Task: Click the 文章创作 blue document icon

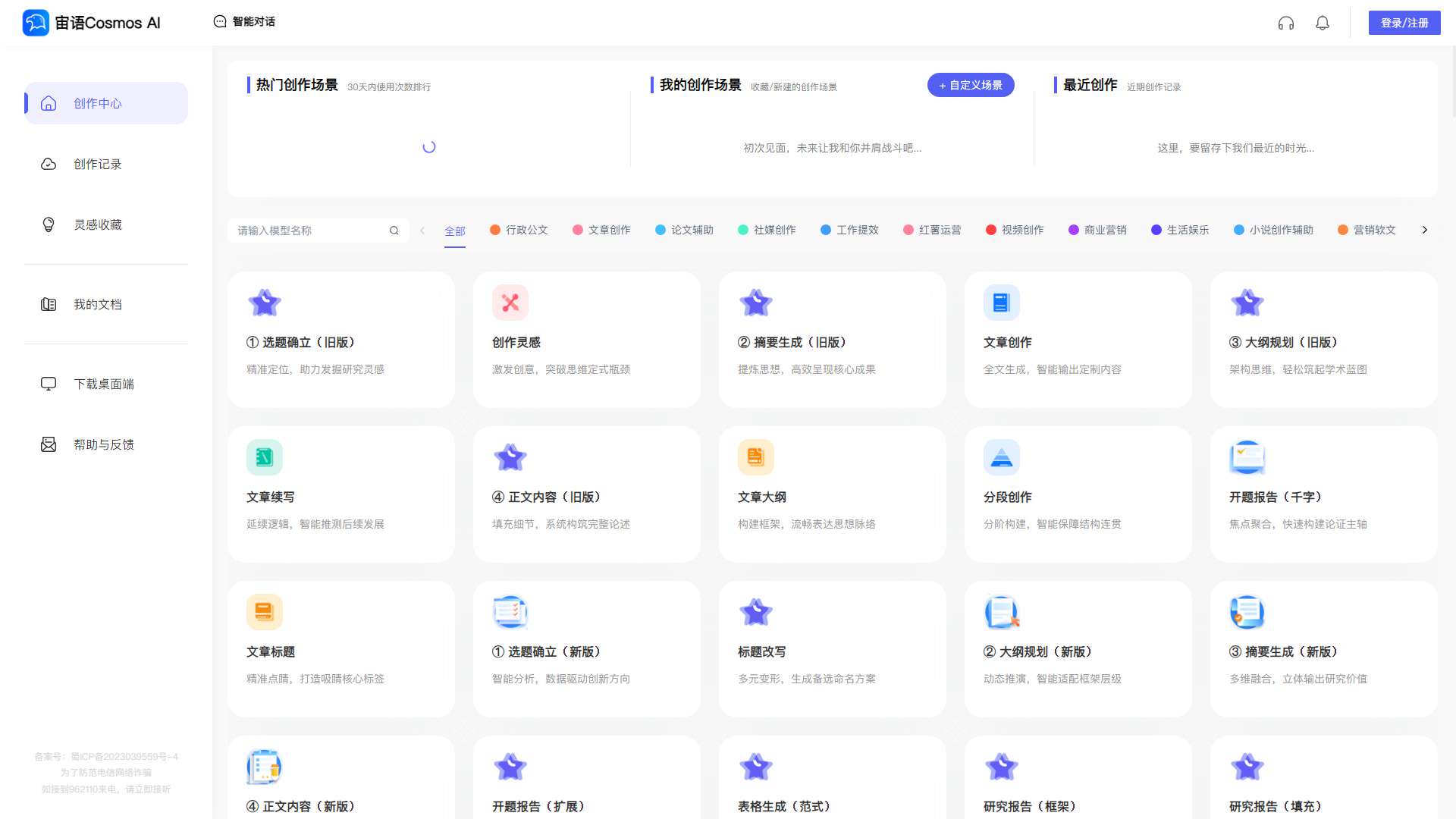Action: click(1002, 303)
